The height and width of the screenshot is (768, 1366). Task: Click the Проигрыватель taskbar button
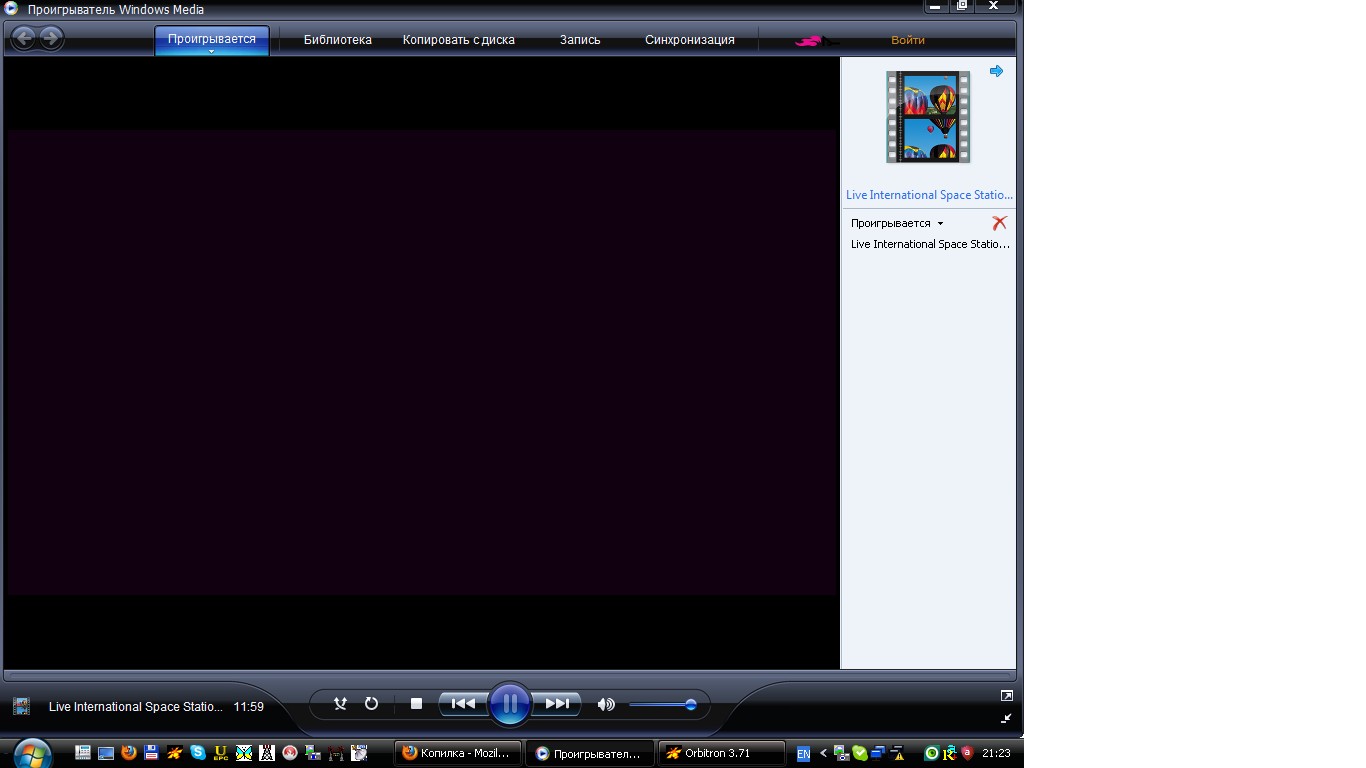pyautogui.click(x=590, y=753)
